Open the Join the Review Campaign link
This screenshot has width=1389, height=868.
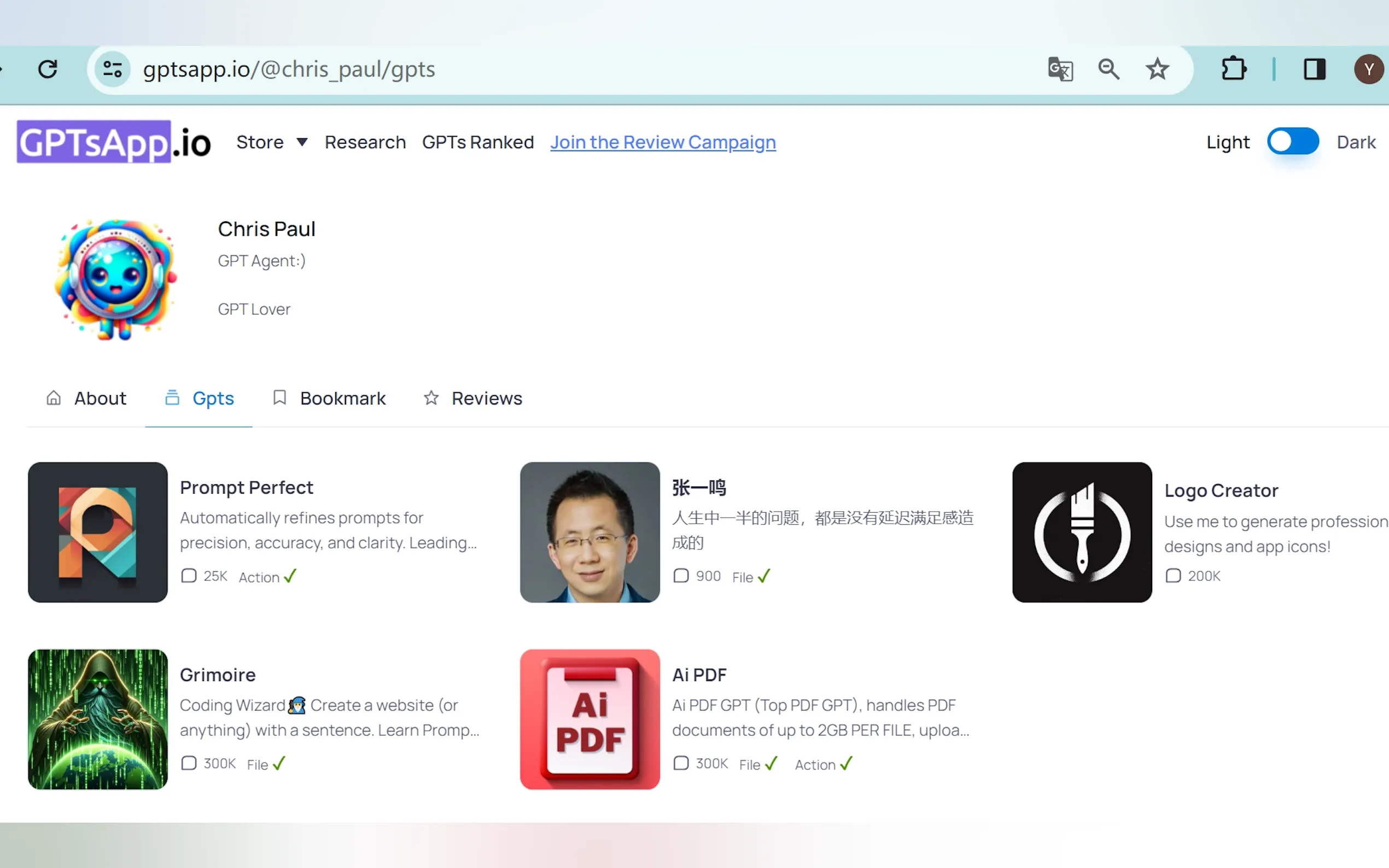[x=663, y=142]
